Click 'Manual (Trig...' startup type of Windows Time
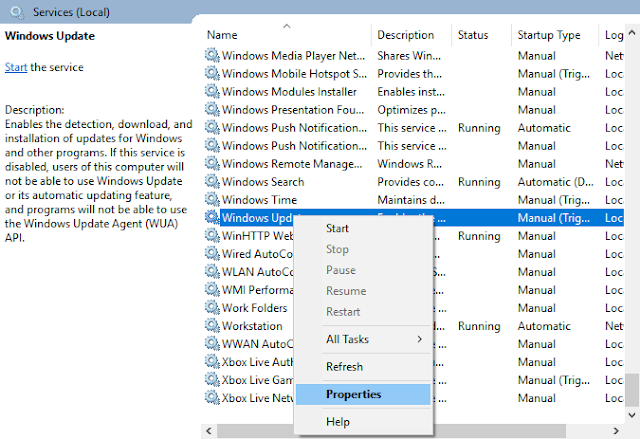Image resolution: width=640 pixels, height=439 pixels. tap(553, 200)
